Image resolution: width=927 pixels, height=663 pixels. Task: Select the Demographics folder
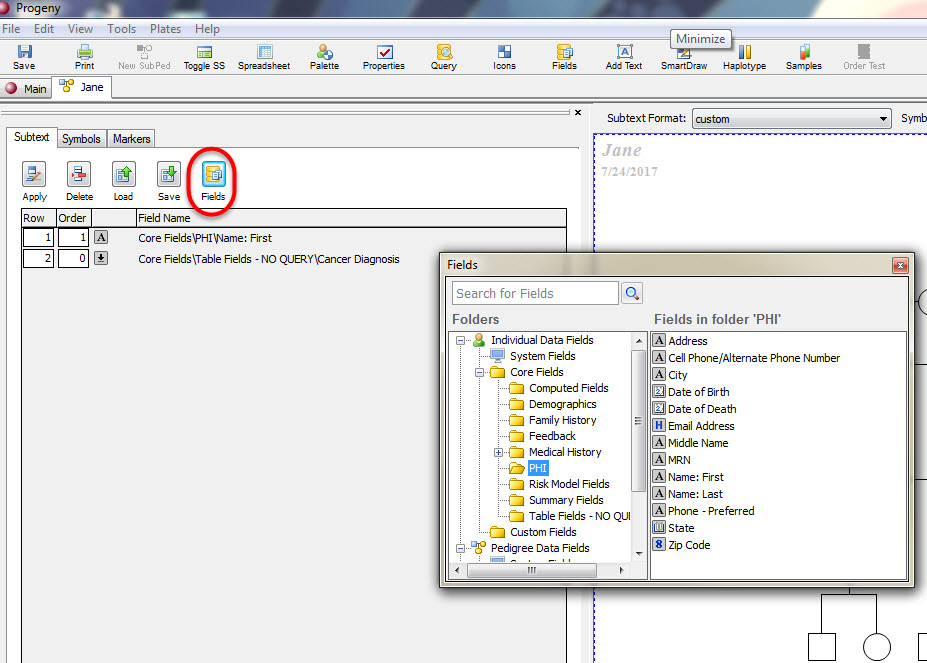562,404
